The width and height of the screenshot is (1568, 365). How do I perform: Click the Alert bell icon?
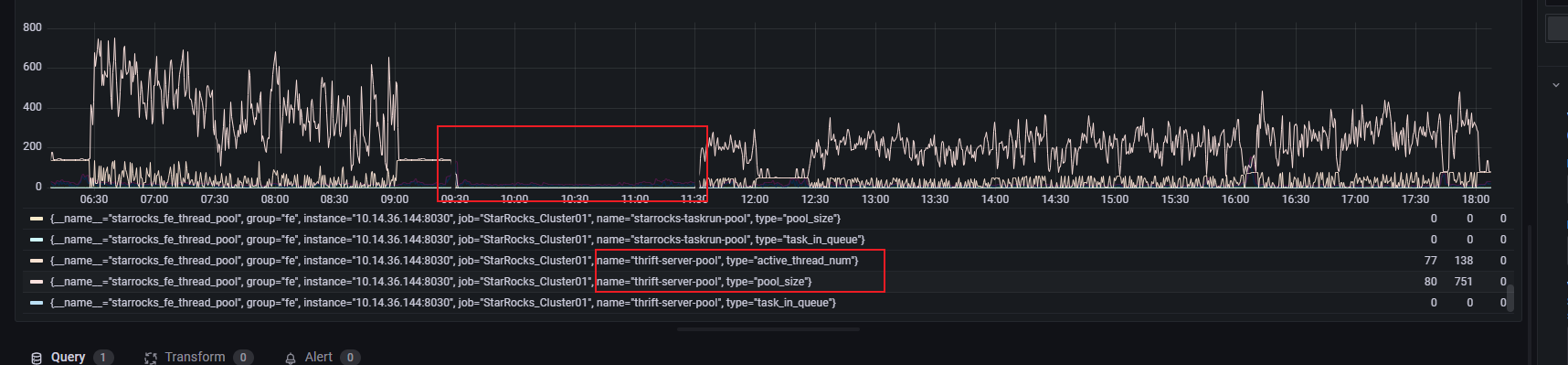point(291,358)
